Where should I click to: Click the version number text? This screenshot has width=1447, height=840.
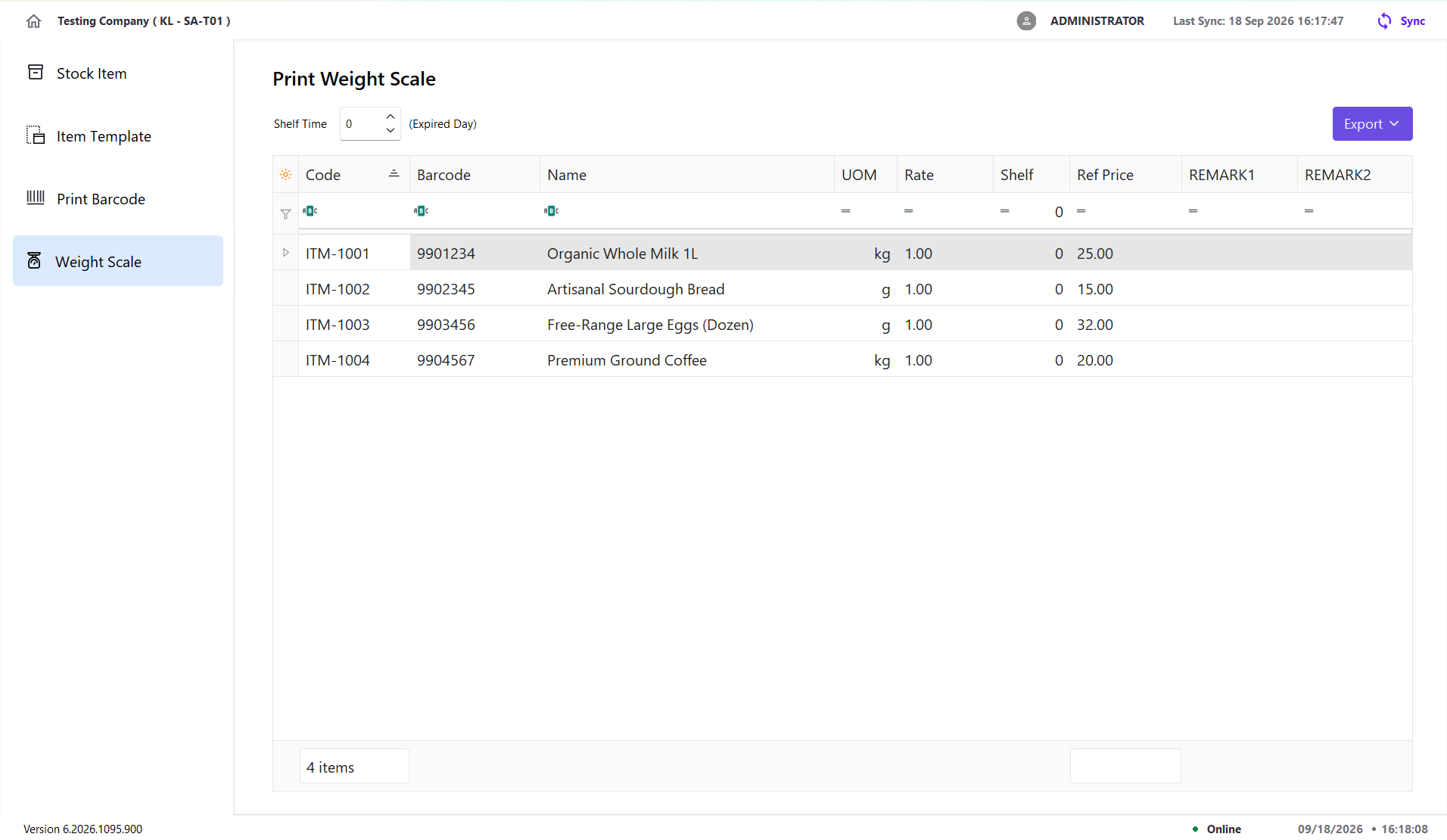pyautogui.click(x=82, y=829)
